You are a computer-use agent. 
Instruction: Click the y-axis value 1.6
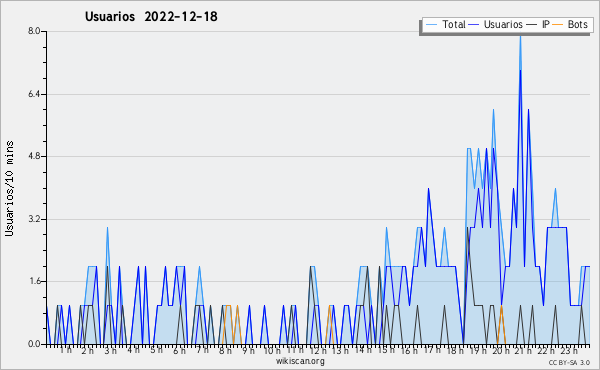click(34, 281)
